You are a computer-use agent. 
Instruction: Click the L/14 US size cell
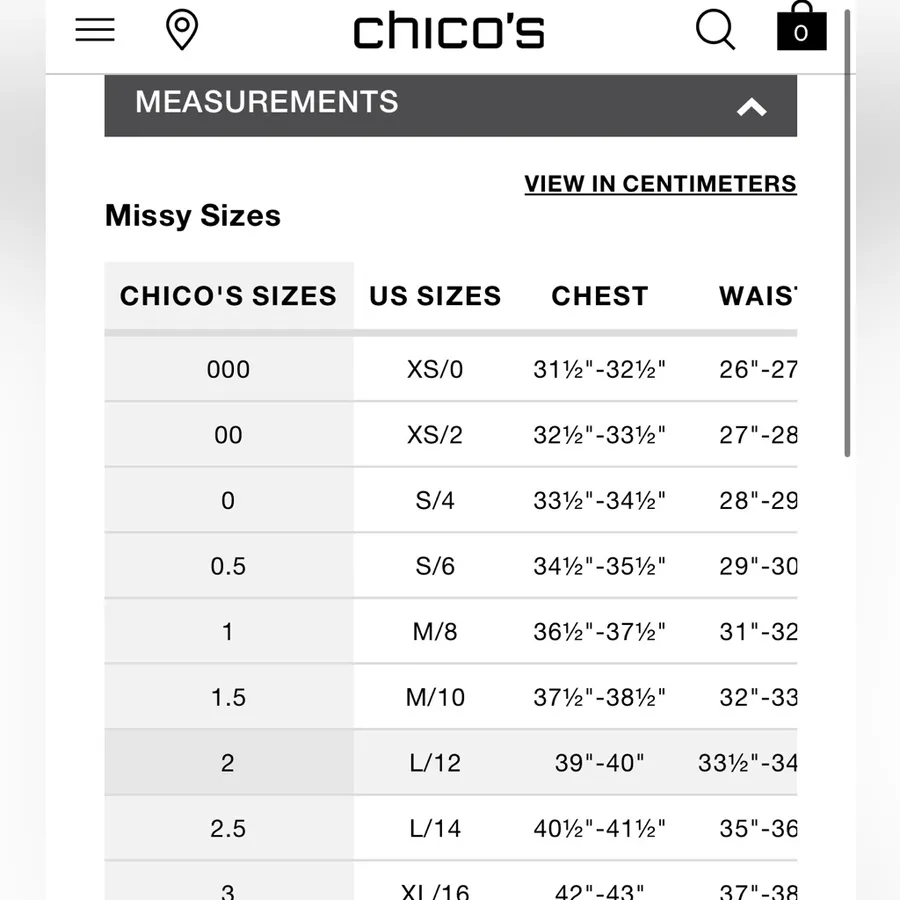(x=435, y=828)
